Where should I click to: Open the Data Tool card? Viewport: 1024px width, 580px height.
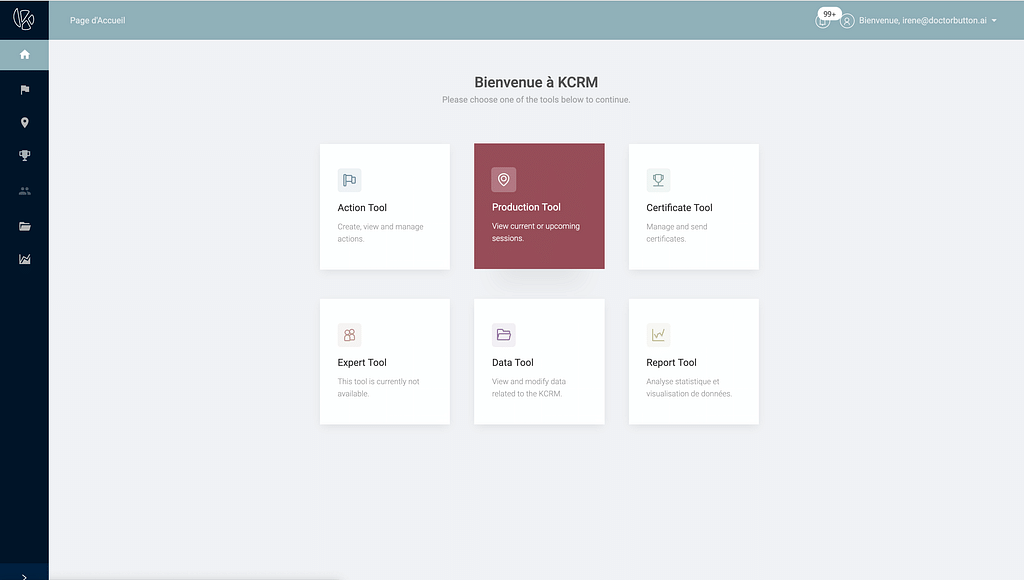[x=539, y=362]
